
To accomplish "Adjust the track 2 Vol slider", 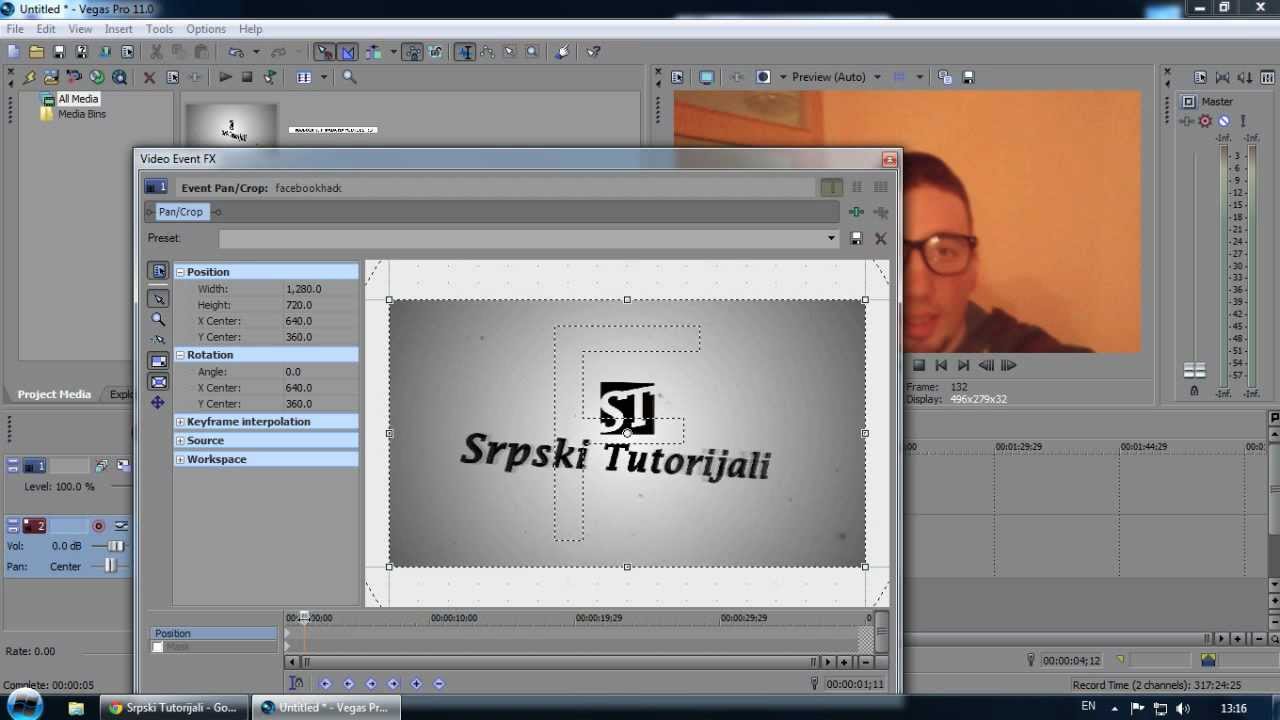I will pyautogui.click(x=115, y=546).
